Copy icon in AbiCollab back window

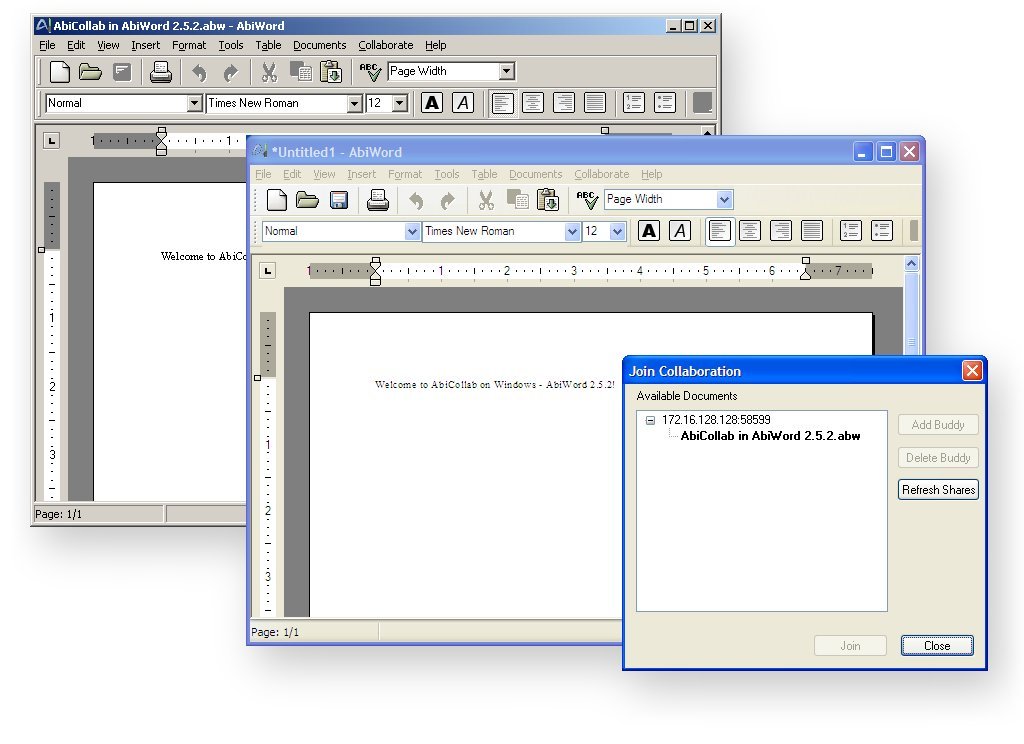(300, 72)
